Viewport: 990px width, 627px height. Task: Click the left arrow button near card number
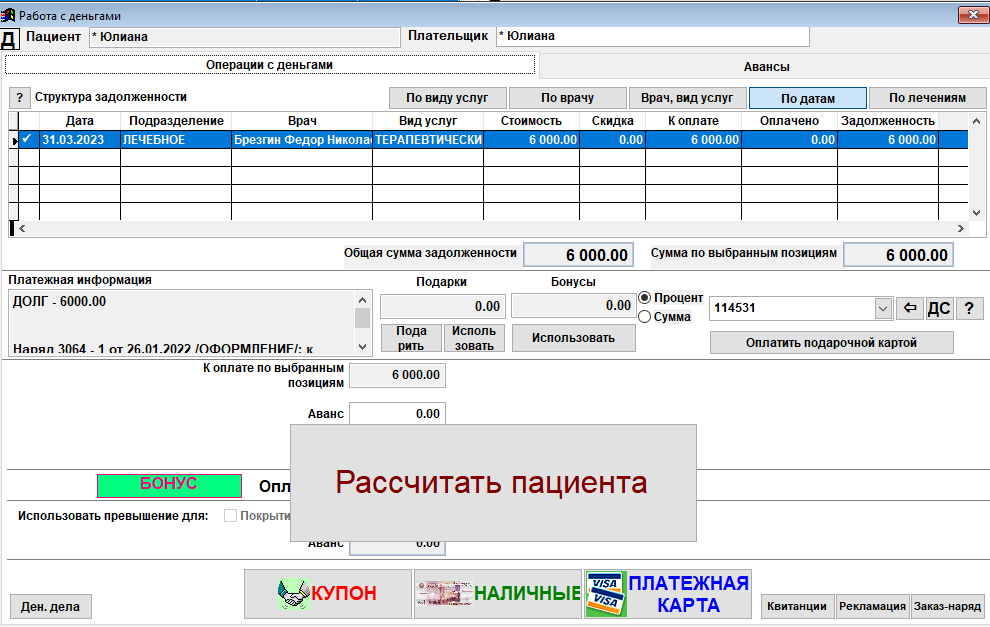pyautogui.click(x=908, y=309)
